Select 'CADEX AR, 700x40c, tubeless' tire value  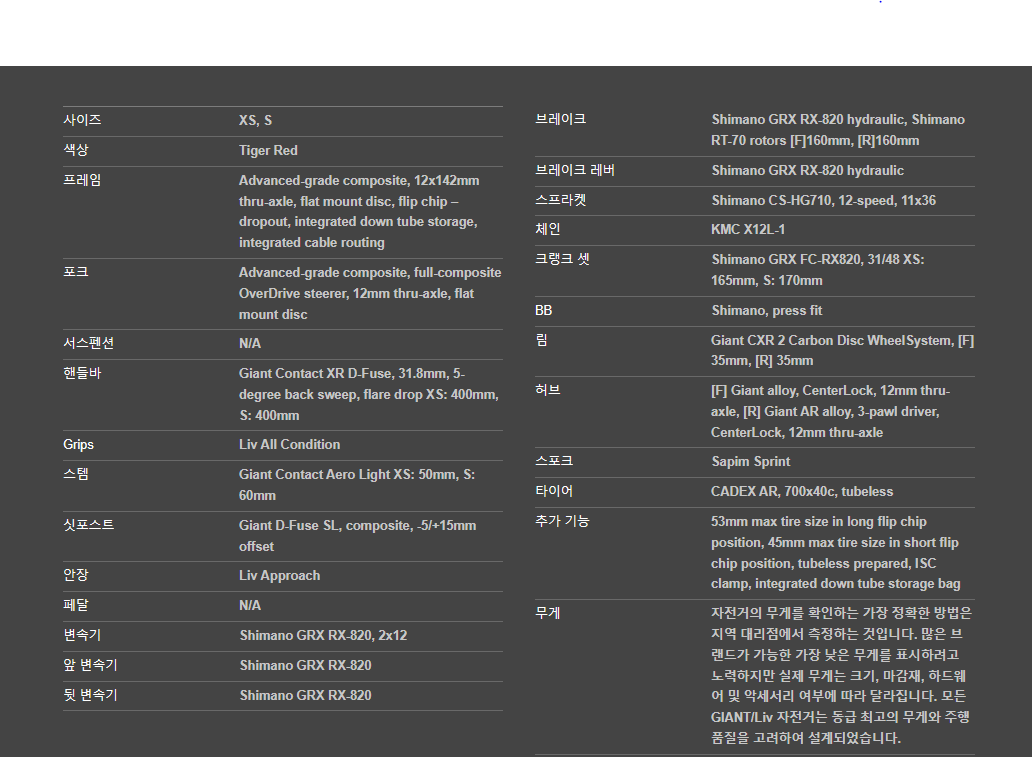(802, 492)
